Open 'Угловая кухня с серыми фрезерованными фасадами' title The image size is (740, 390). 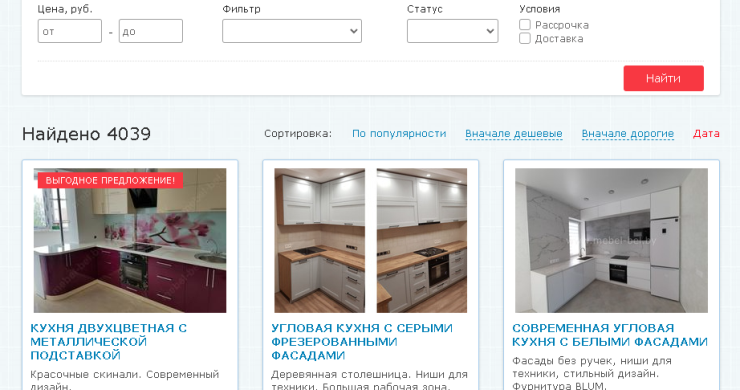[362, 341]
